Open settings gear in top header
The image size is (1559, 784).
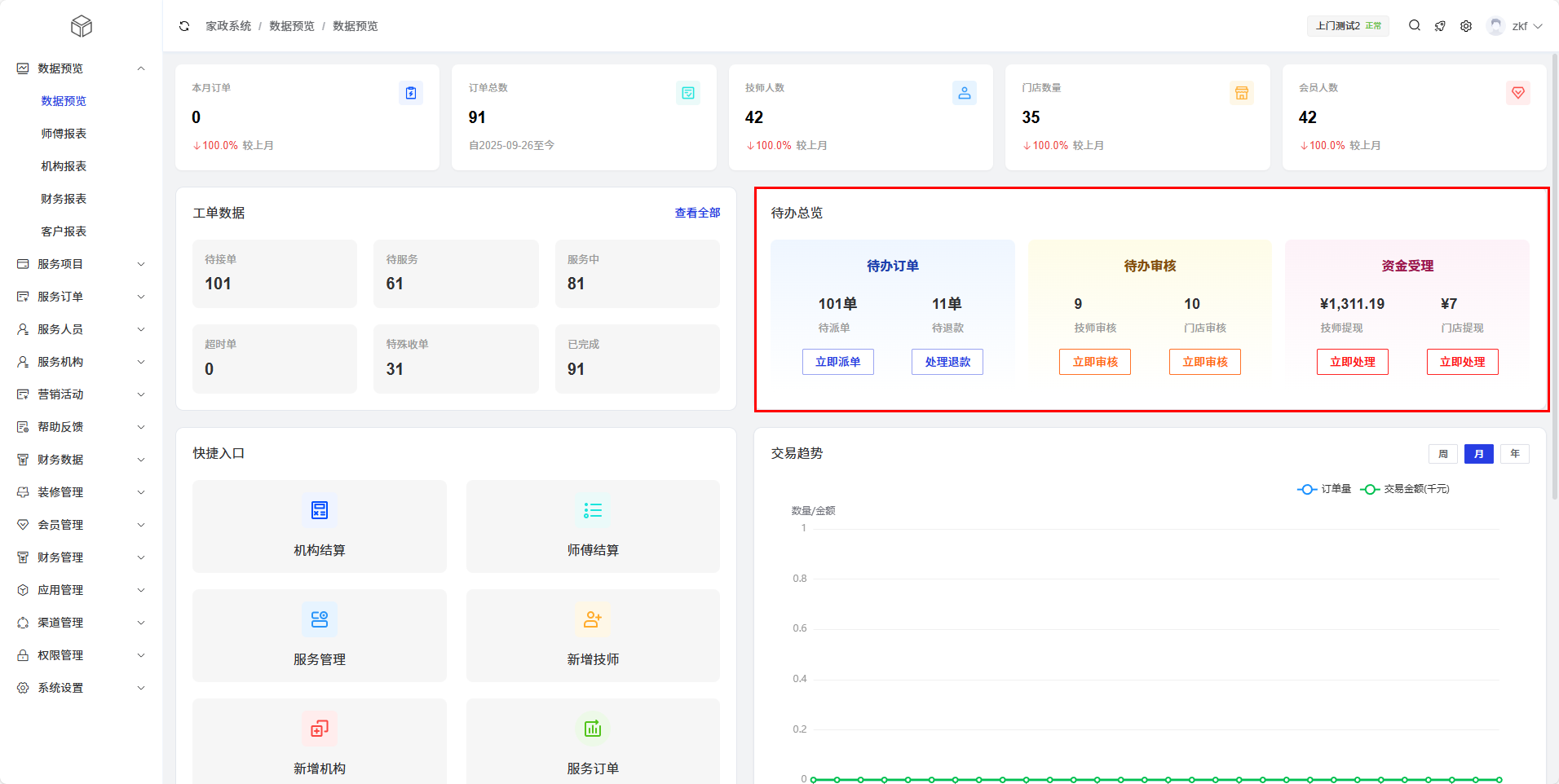point(1466,26)
